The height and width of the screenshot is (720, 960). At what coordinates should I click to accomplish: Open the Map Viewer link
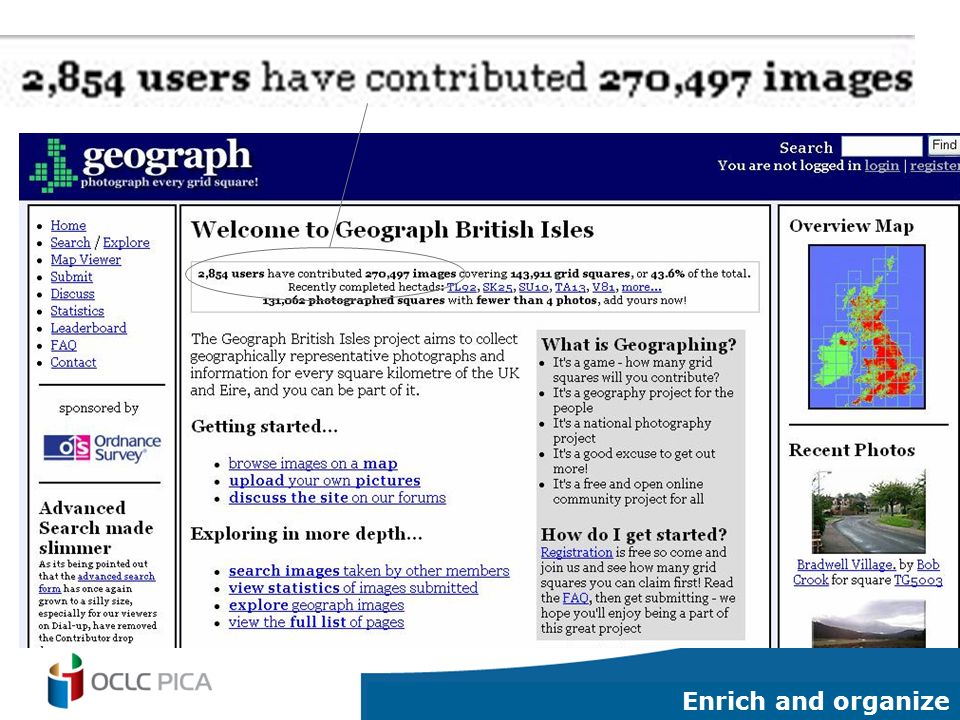tap(86, 260)
